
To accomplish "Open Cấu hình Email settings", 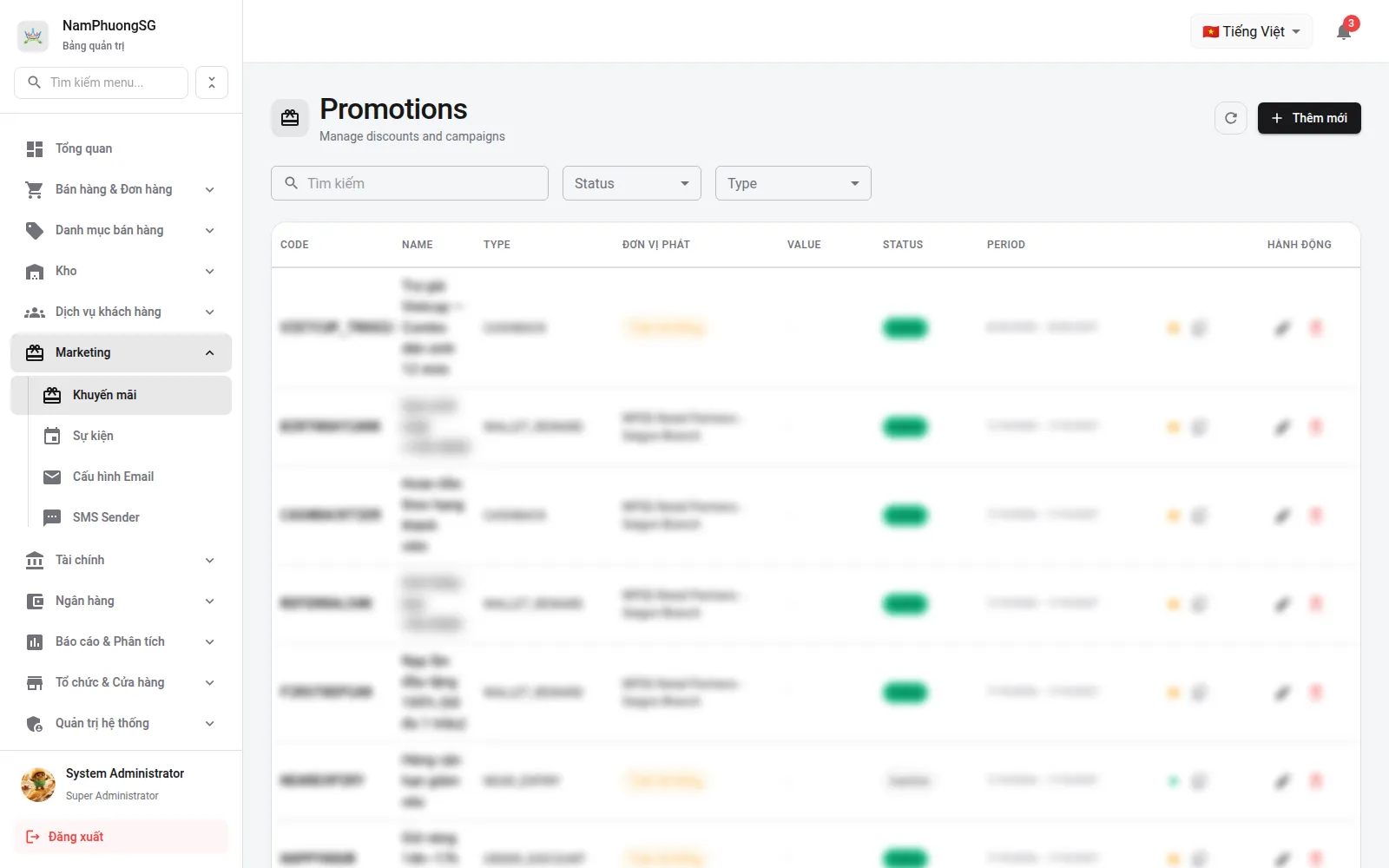I will click(x=129, y=477).
